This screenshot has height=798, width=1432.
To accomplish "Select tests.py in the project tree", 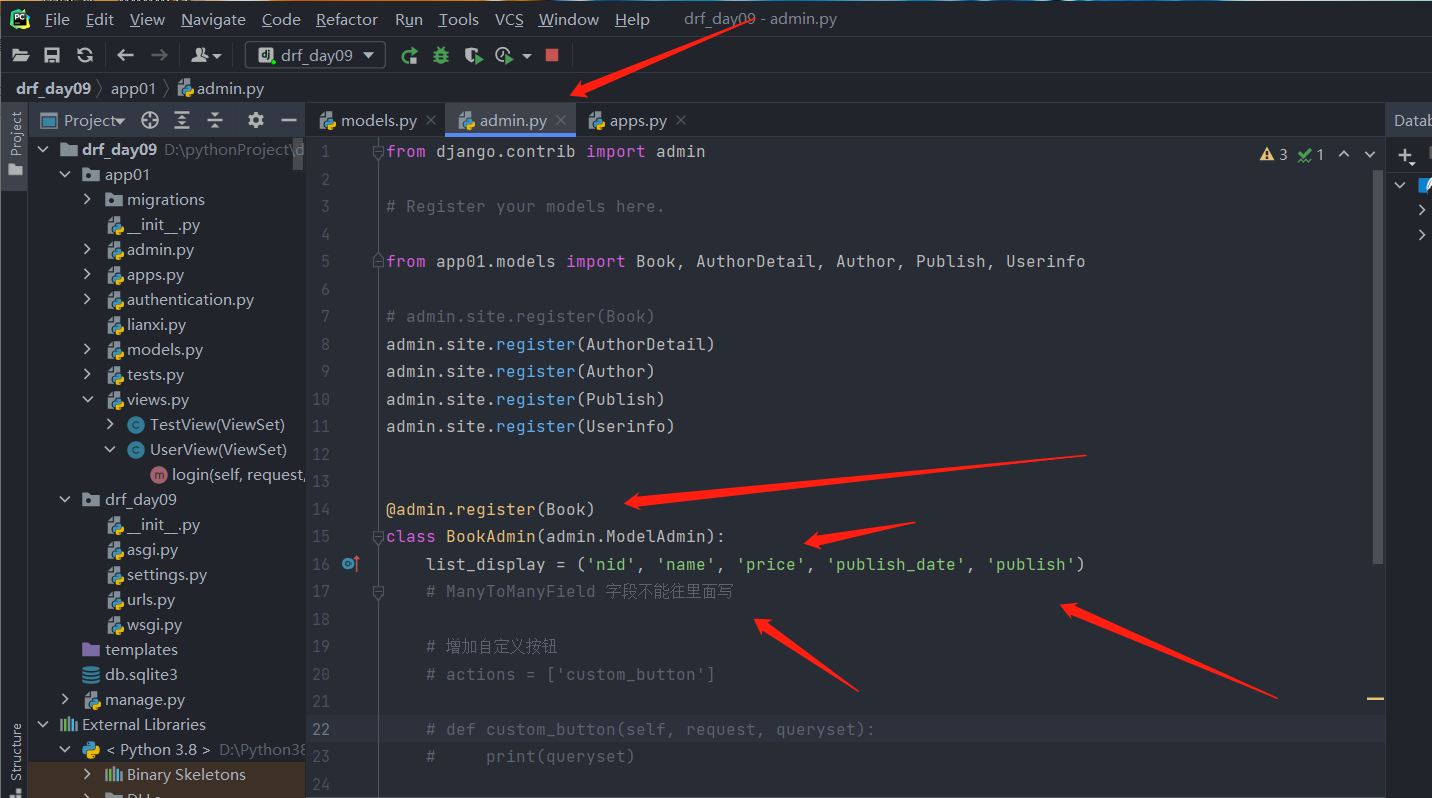I will 145,375.
